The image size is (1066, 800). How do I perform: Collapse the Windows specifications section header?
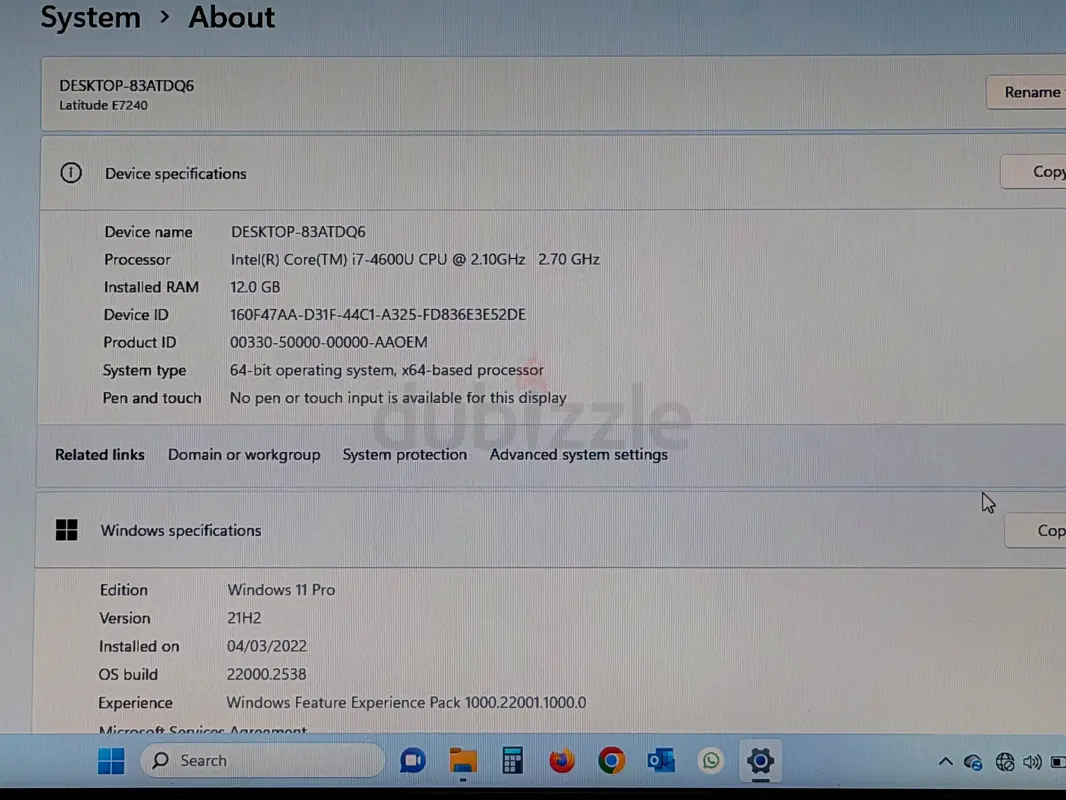pos(550,530)
